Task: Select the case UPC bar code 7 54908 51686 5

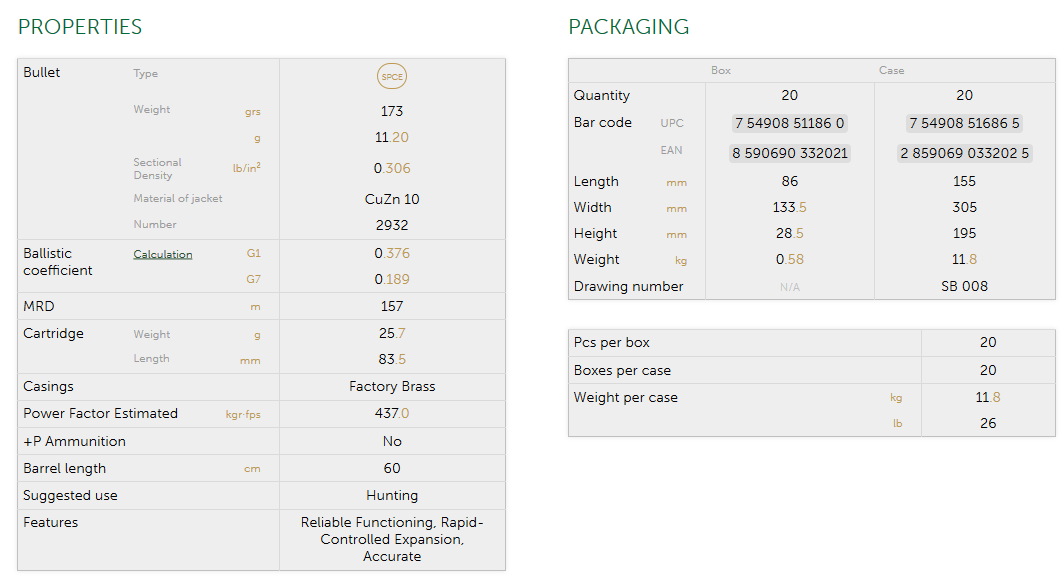Action: (964, 123)
